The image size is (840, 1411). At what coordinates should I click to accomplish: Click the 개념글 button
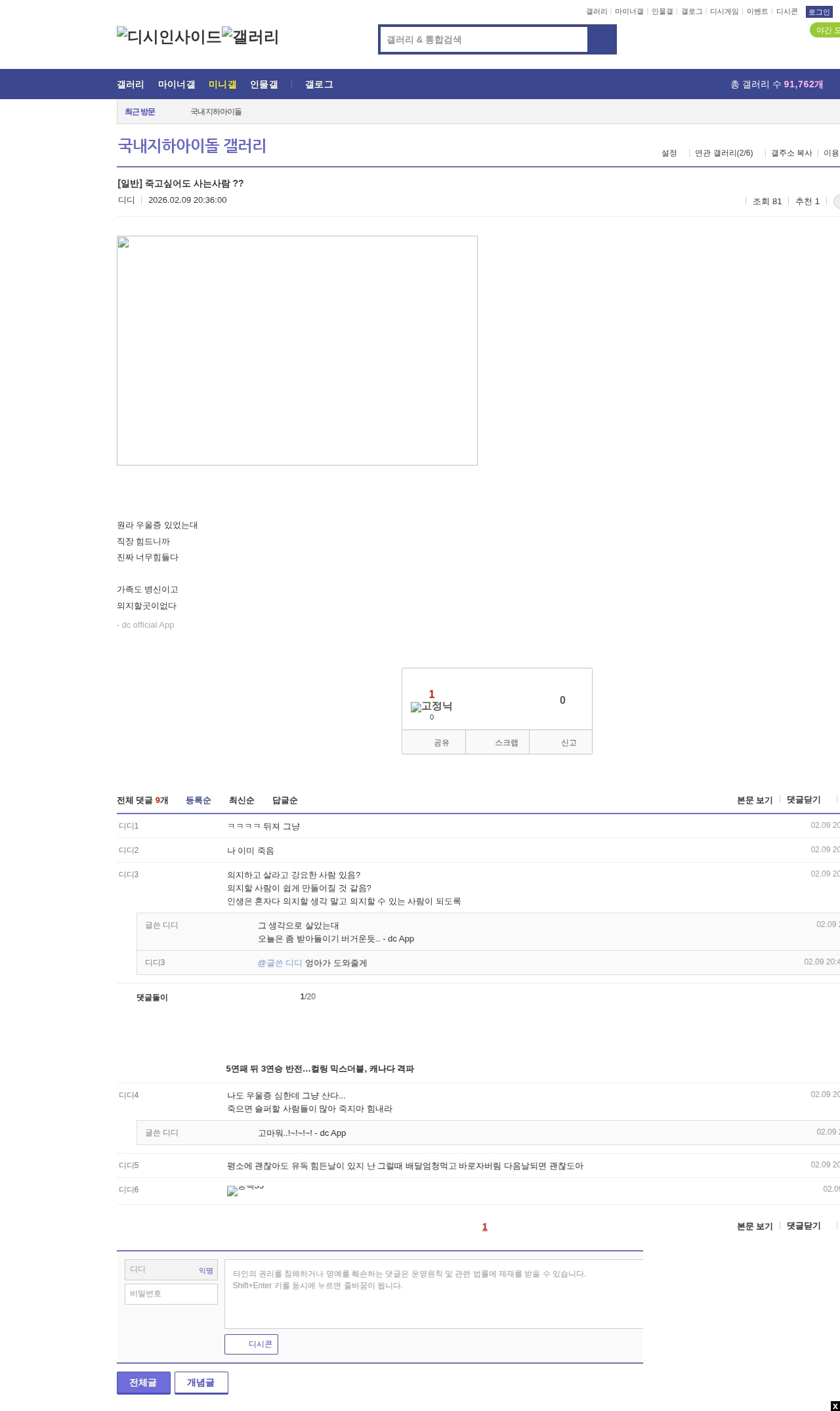tap(201, 1382)
